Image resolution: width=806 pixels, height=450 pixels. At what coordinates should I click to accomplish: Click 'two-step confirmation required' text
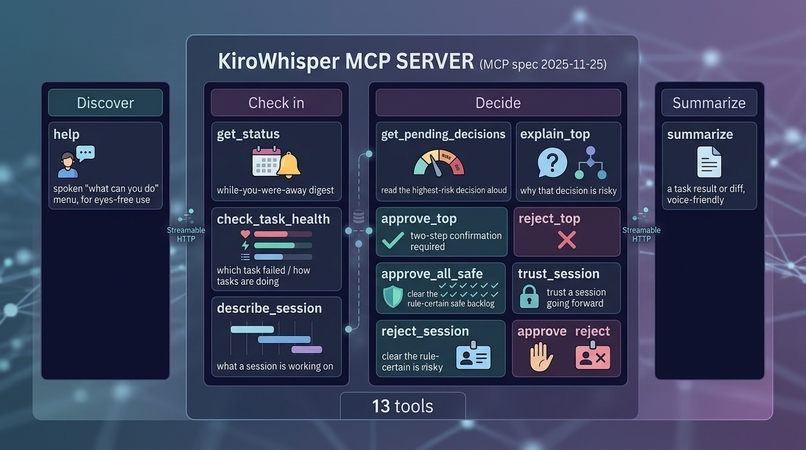coord(456,241)
